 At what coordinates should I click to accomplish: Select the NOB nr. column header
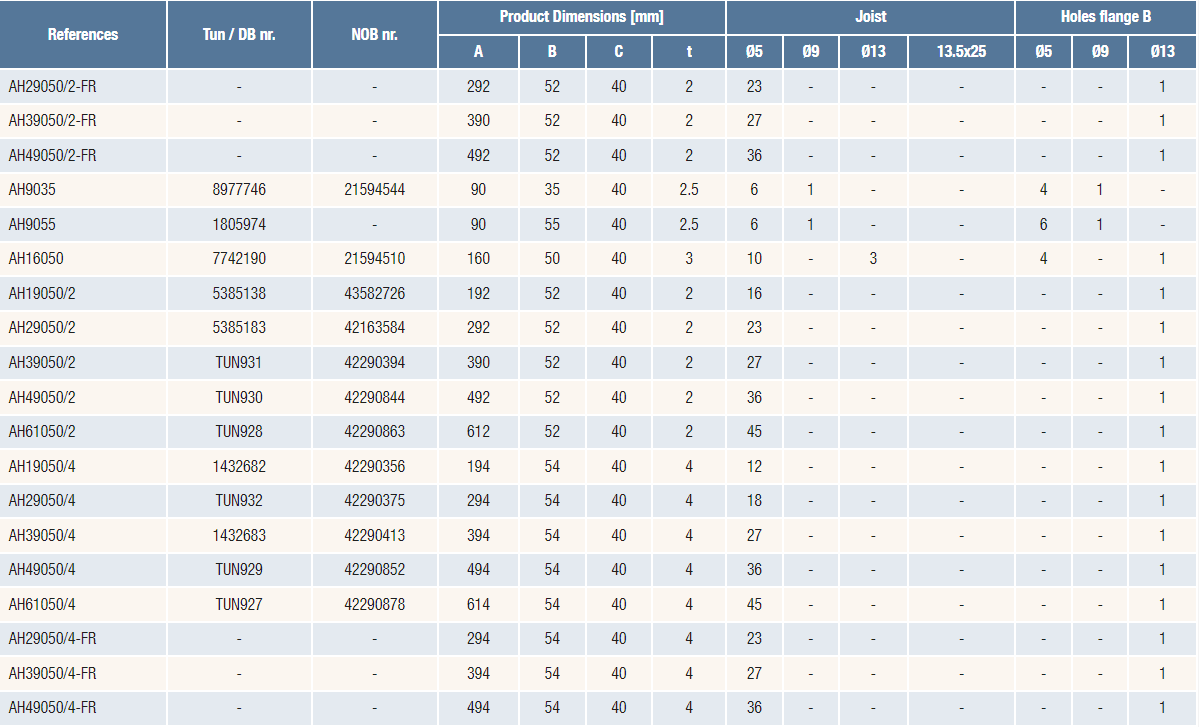pyautogui.click(x=374, y=35)
